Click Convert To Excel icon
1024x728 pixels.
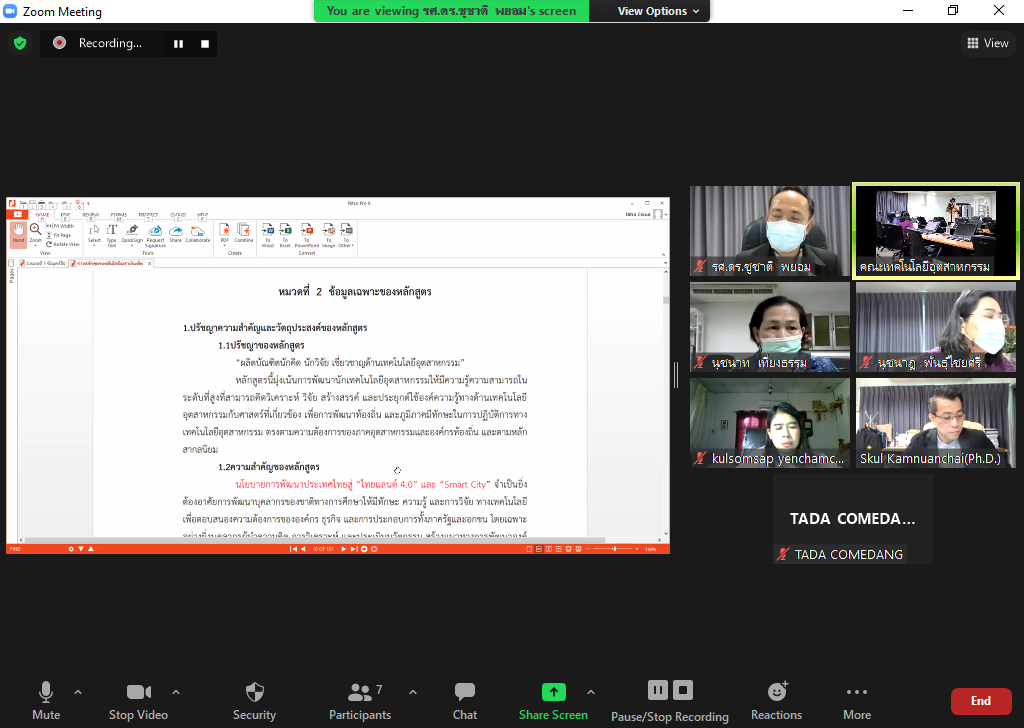point(285,234)
